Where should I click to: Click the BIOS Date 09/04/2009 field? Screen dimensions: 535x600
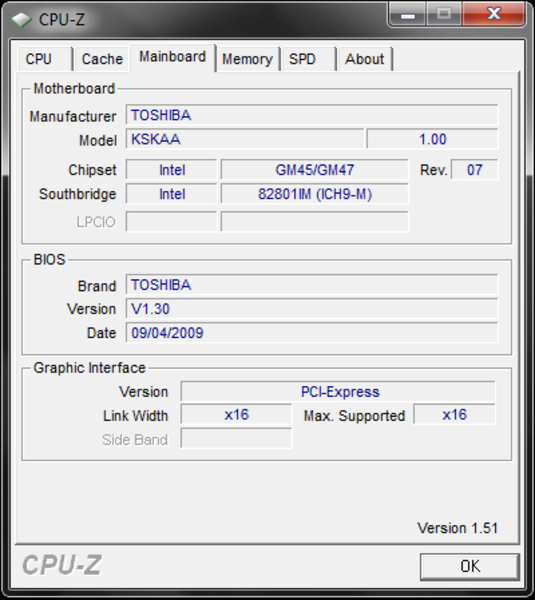(x=312, y=333)
